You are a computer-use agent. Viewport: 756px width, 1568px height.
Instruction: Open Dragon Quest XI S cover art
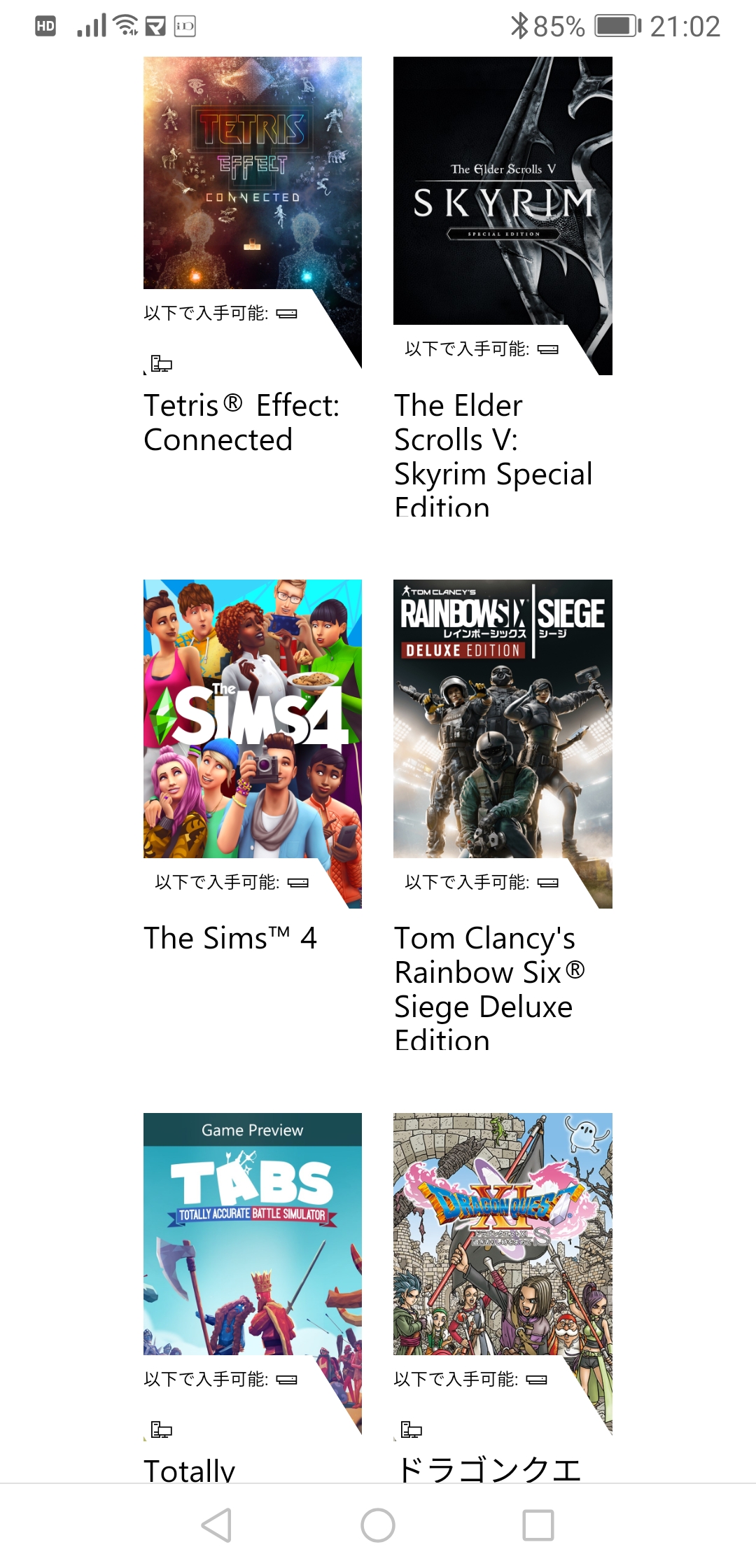coord(503,1234)
